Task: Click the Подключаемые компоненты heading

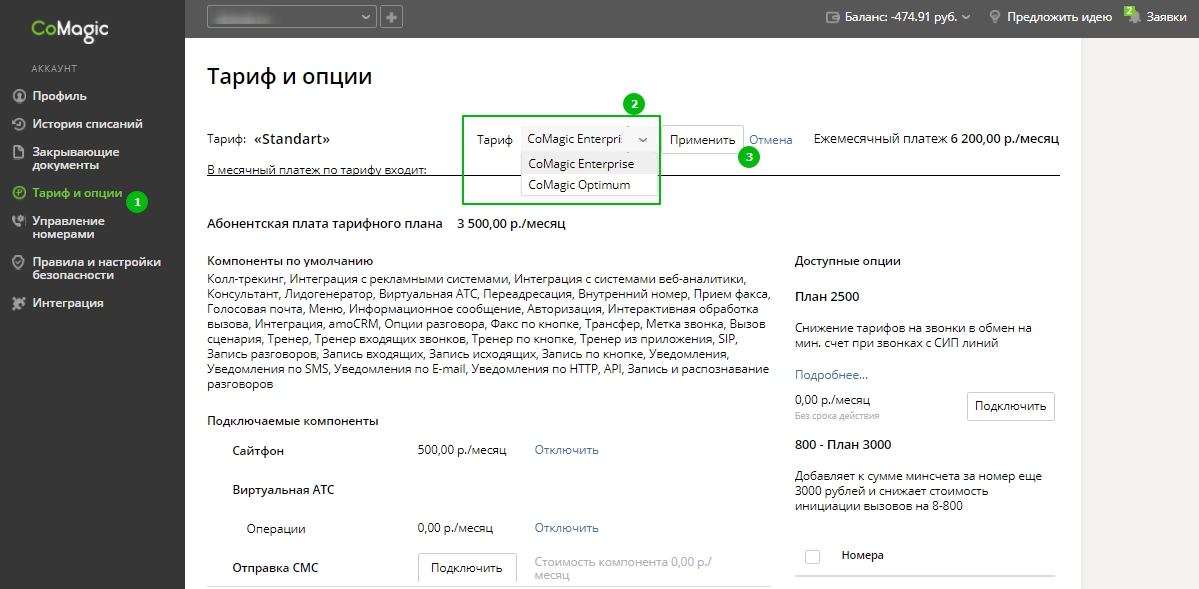Action: tap(293, 421)
